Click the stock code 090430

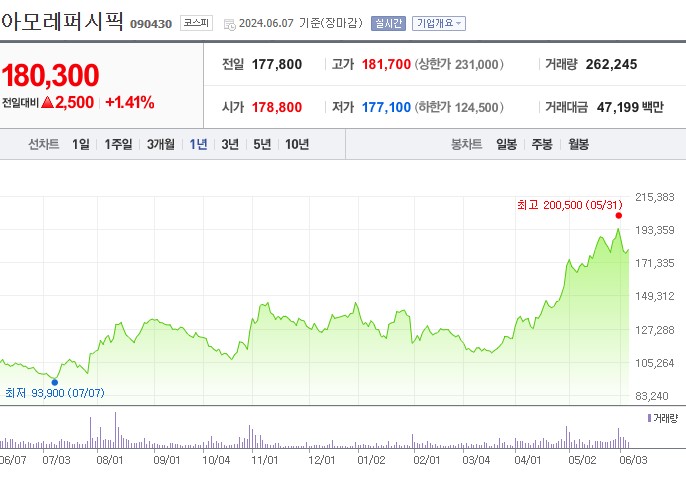151,24
